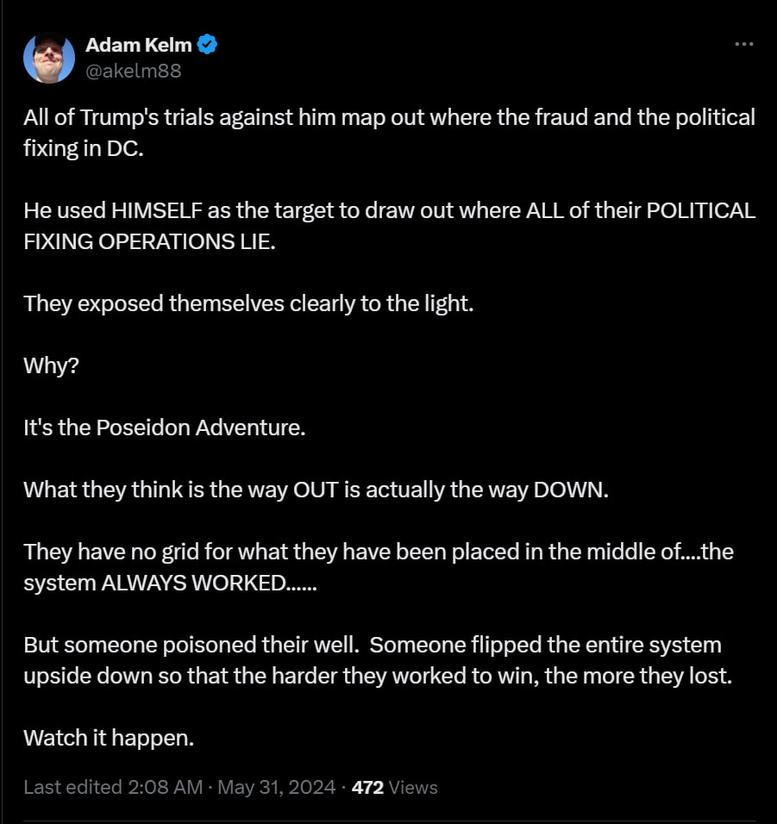777x824 pixels.
Task: Click the capitalized FIXING OPERATIONS LIE text
Action: 148,242
